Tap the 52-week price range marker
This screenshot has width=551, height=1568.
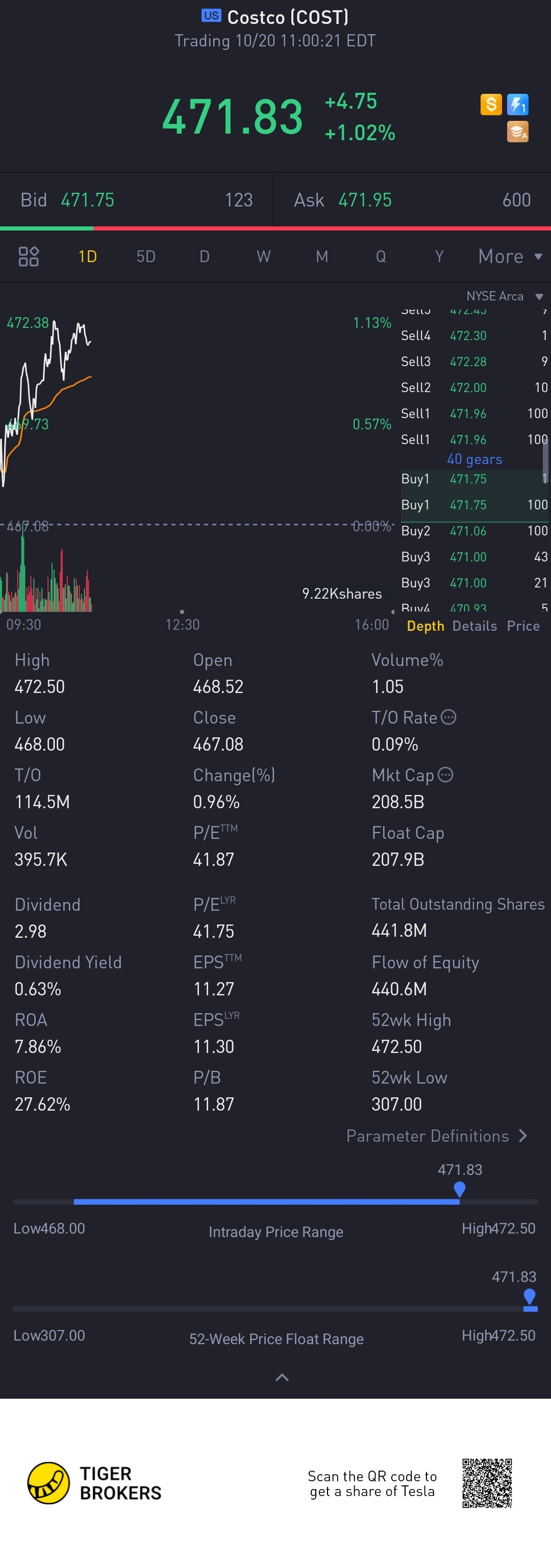click(x=530, y=1297)
